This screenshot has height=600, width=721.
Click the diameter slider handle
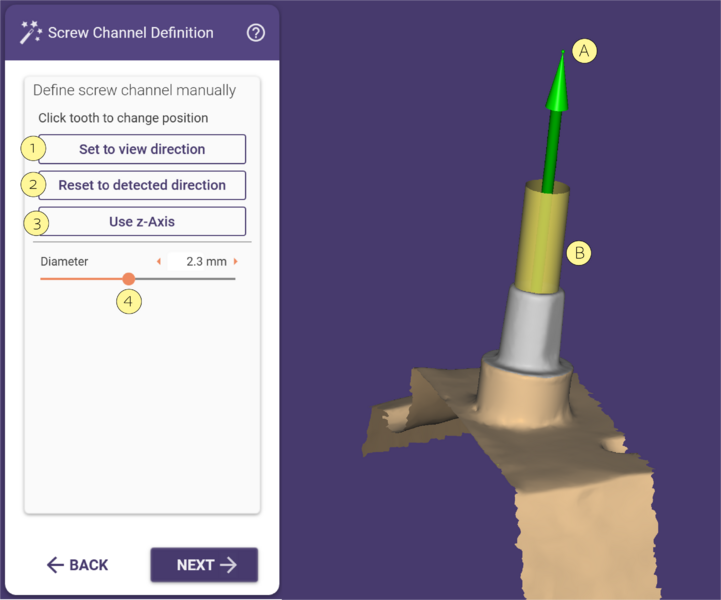(129, 279)
